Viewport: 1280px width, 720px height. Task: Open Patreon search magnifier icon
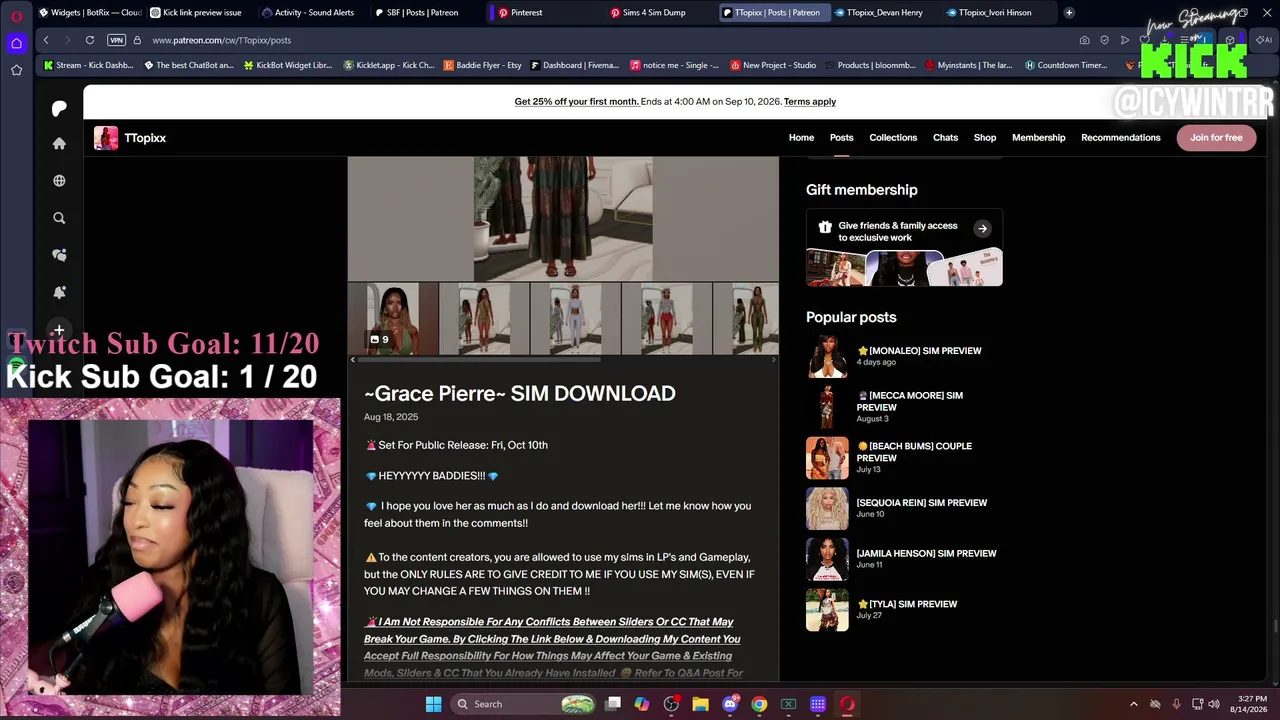click(x=59, y=218)
